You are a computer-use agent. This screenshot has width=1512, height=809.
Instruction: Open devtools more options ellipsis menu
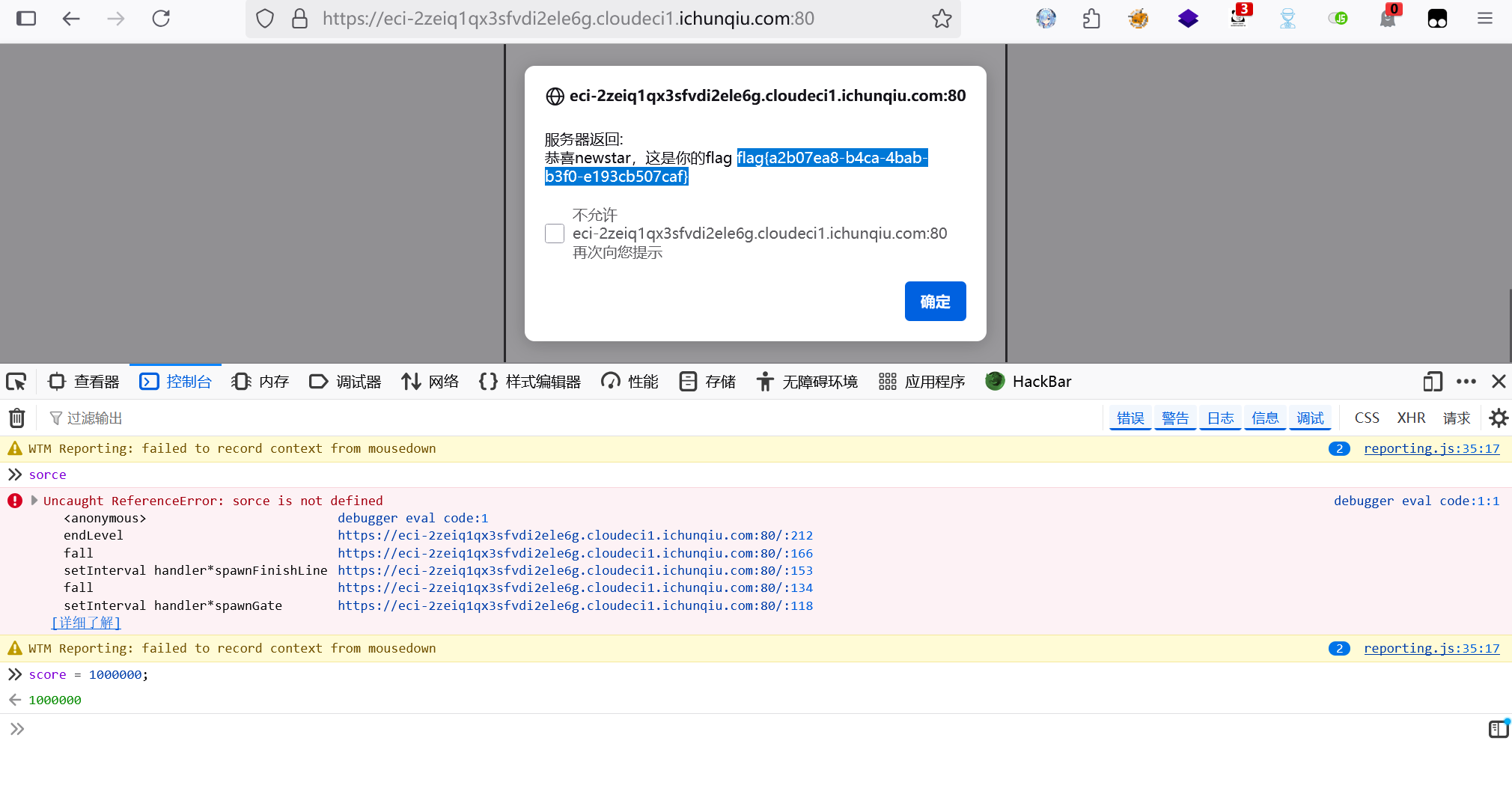[x=1466, y=382]
